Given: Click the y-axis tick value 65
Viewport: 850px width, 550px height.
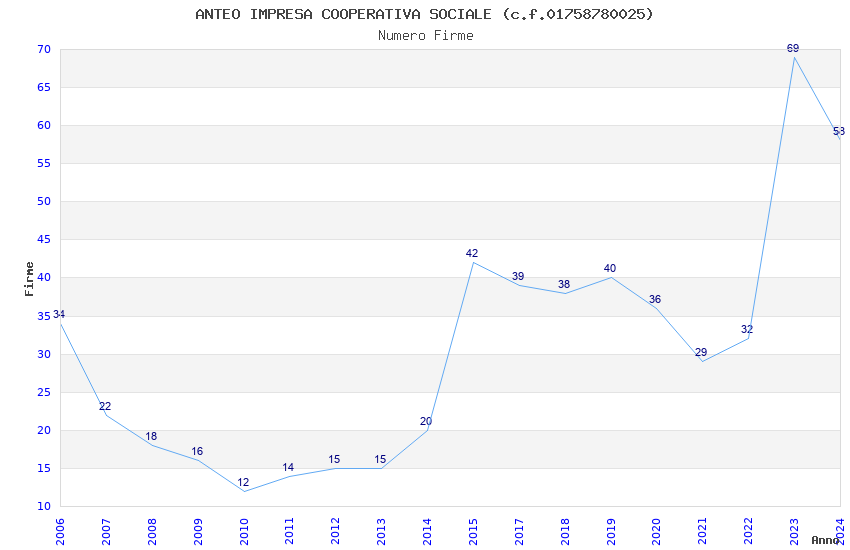Looking at the screenshot, I should (x=44, y=87).
